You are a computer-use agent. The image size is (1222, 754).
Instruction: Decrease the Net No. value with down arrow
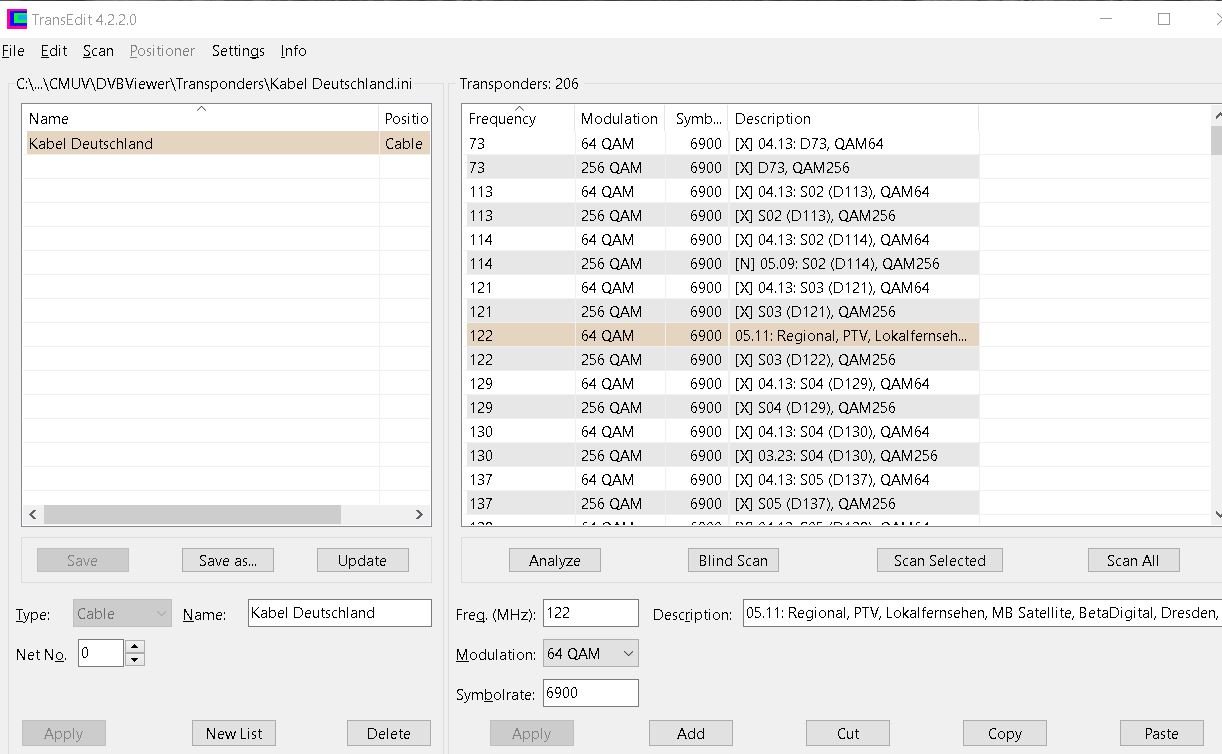tap(135, 660)
